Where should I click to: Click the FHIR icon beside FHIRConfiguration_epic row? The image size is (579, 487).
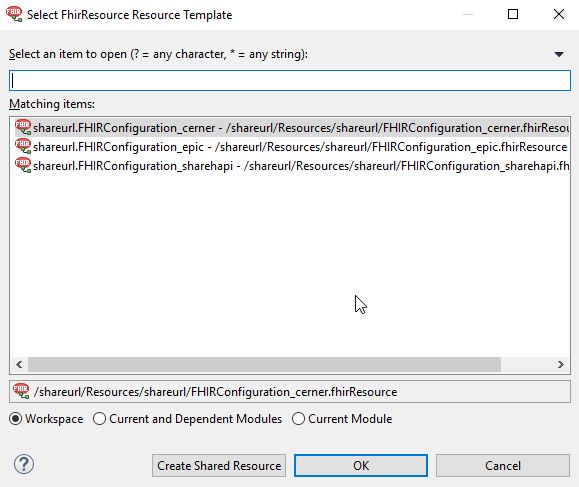(x=23, y=146)
